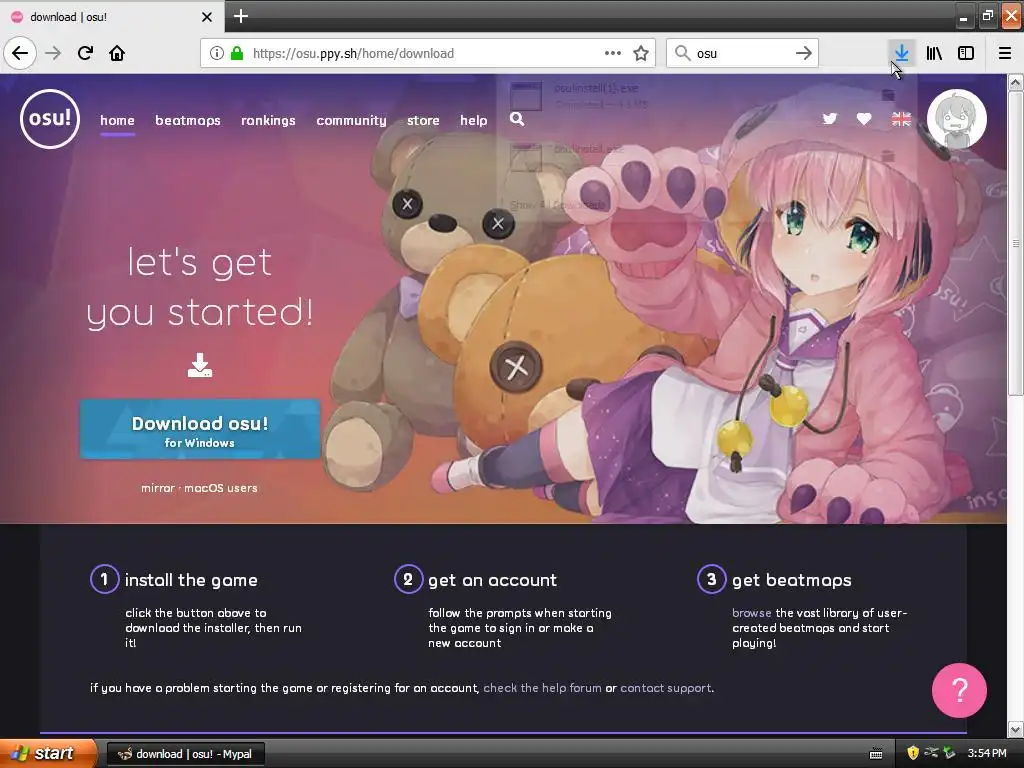Open the browser hamburger menu
The width and height of the screenshot is (1024, 768).
tap(1005, 53)
